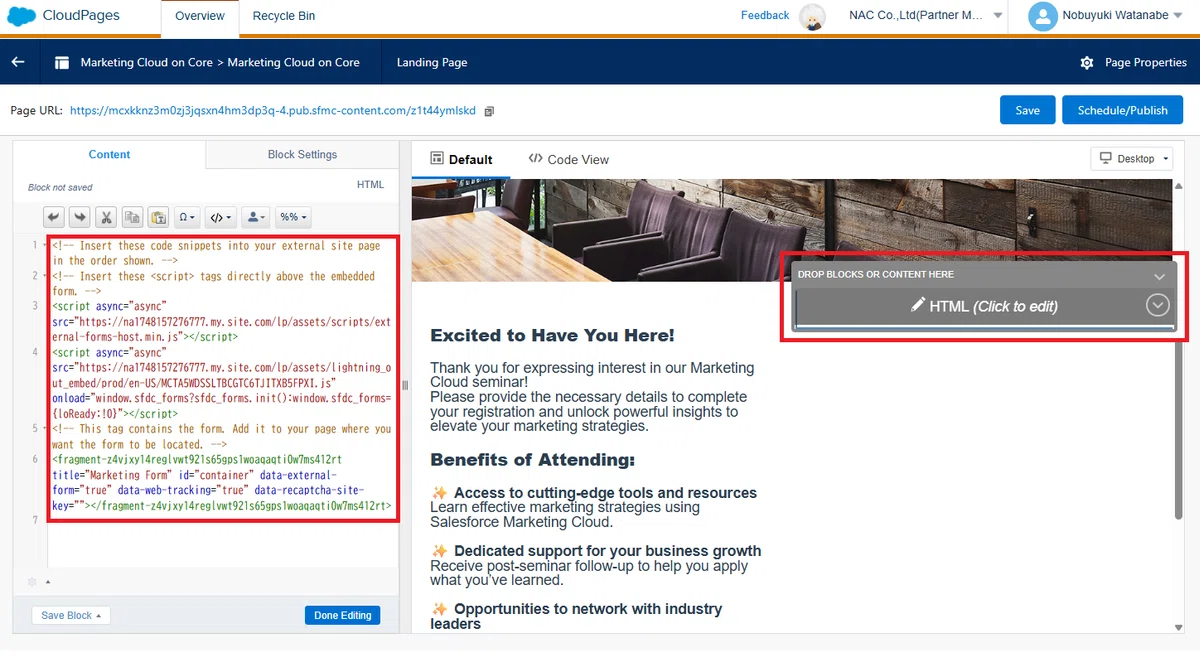This screenshot has width=1200, height=672.
Task: Select the Default view tab
Action: coord(461,159)
